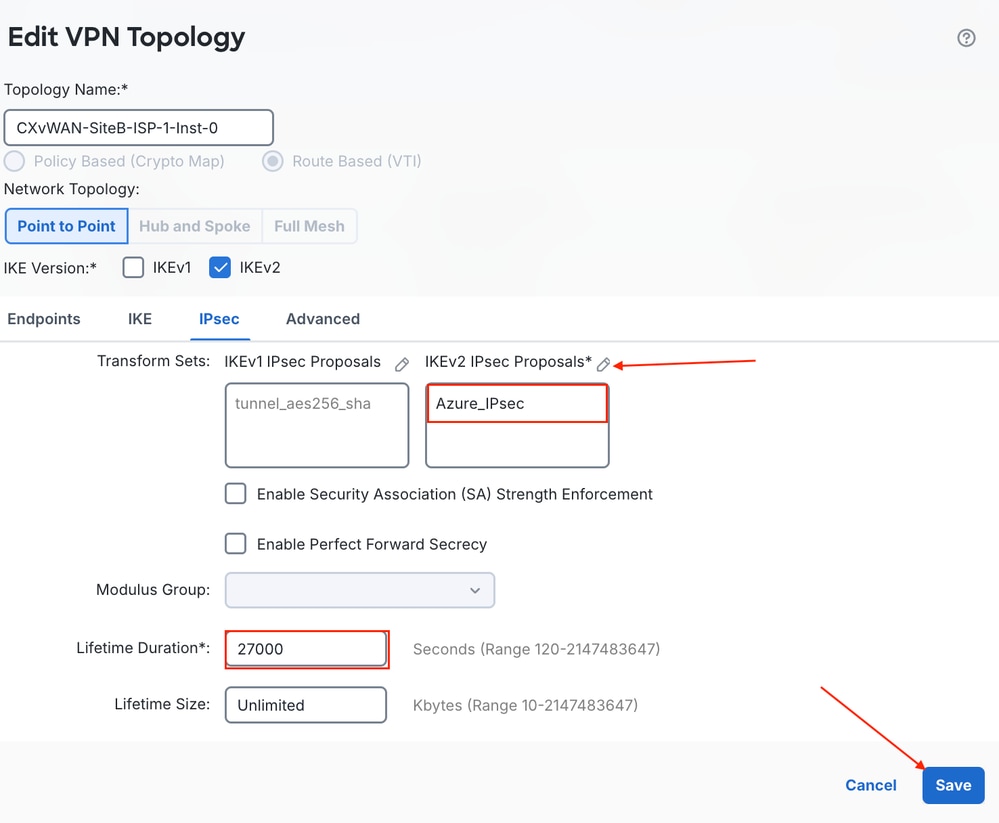999x823 pixels.
Task: Select Policy Based (Crypto Map) radio button
Action: tap(15, 161)
